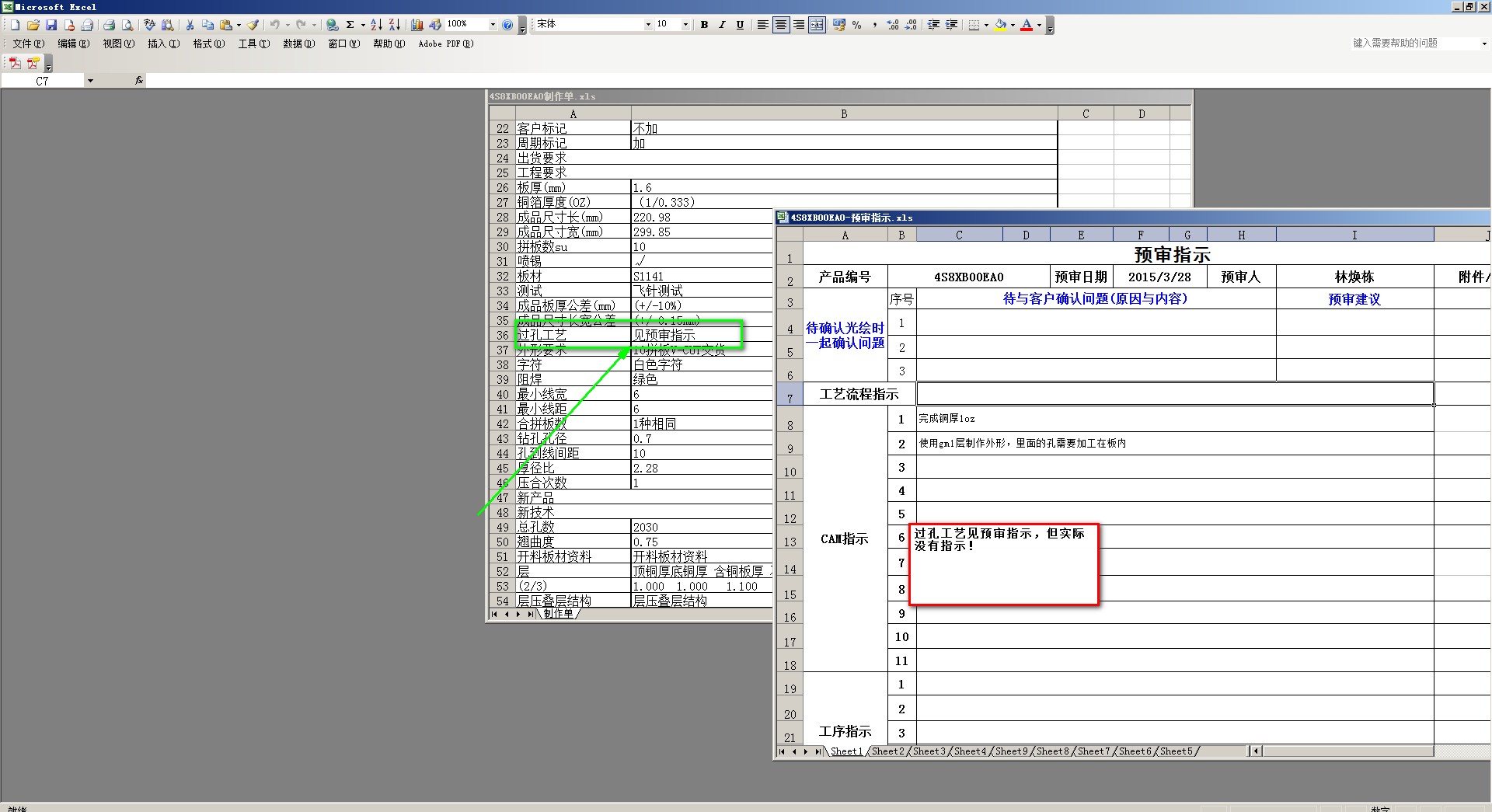Toggle align left
Viewport: 1492px width, 812px height.
pyautogui.click(x=763, y=25)
